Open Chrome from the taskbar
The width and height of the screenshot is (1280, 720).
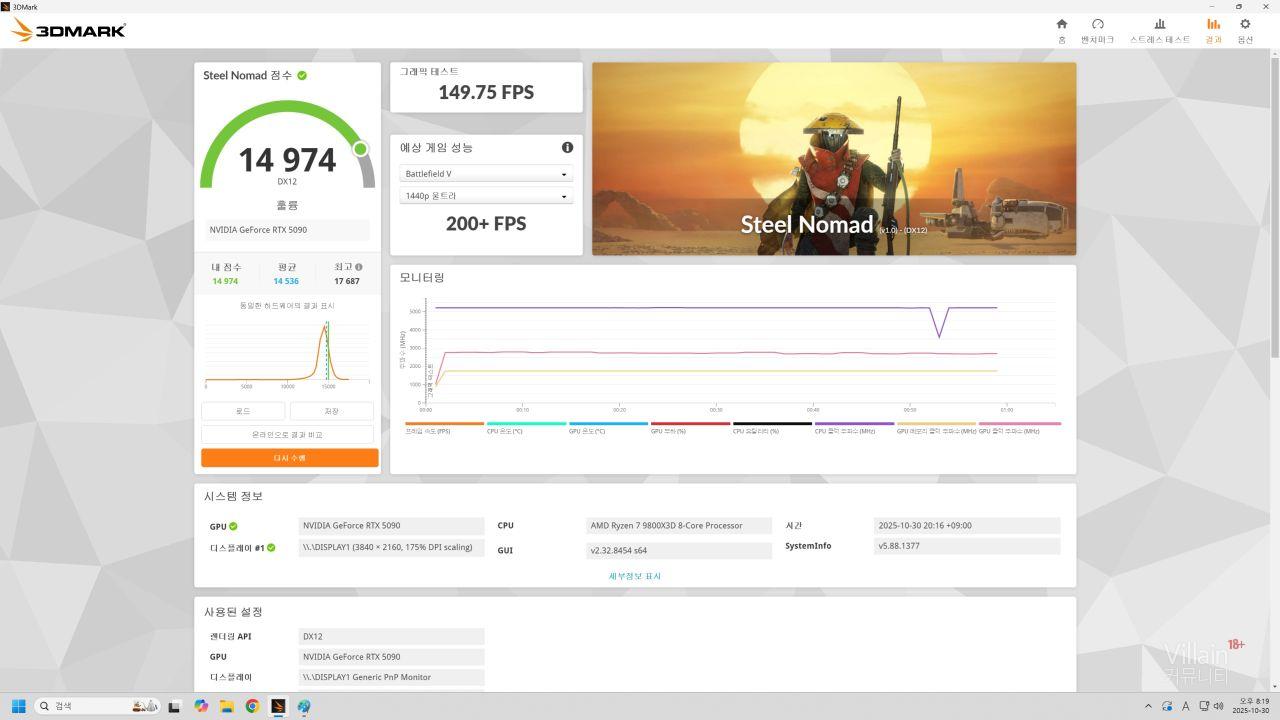252,706
